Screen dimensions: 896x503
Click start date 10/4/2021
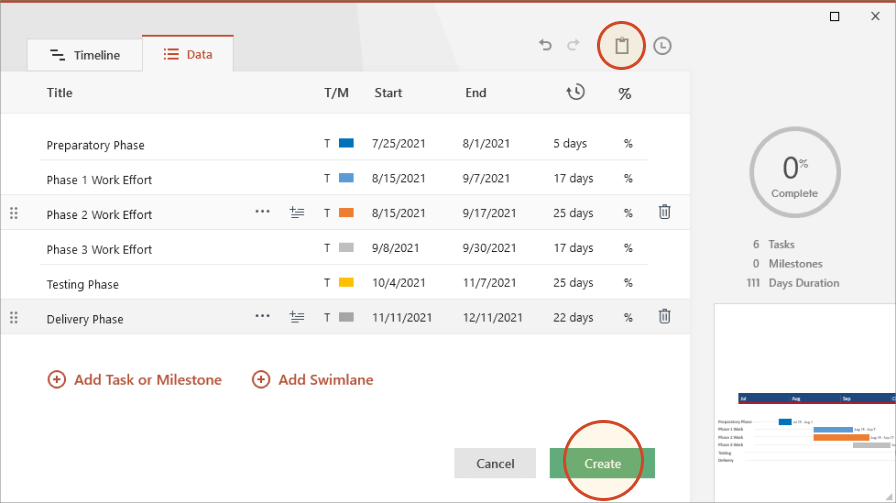point(399,283)
